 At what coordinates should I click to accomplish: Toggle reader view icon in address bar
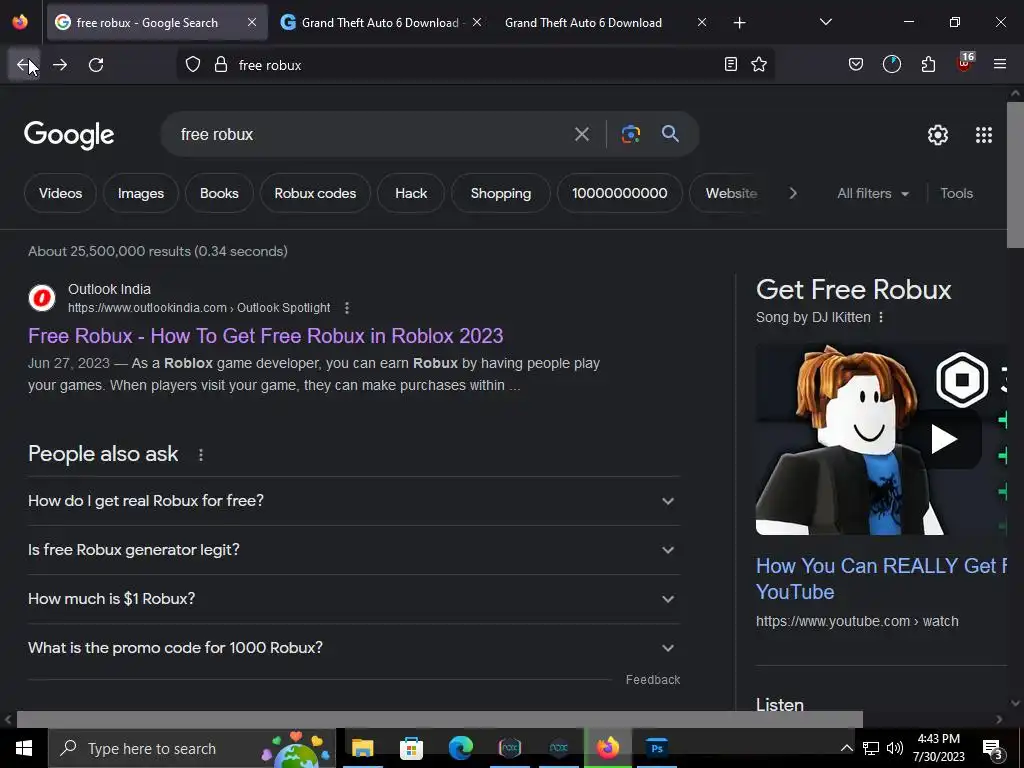[x=731, y=64]
